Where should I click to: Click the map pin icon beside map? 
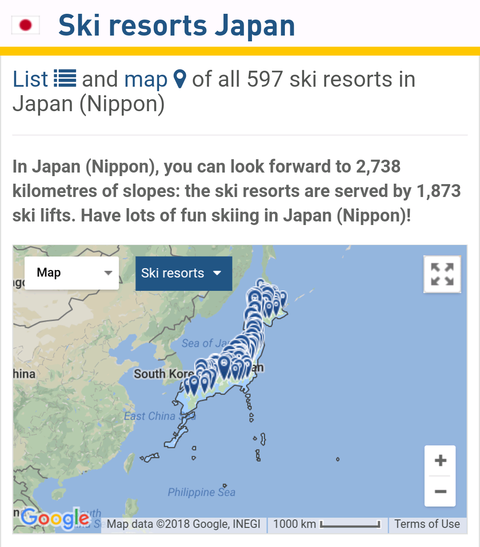coord(180,79)
